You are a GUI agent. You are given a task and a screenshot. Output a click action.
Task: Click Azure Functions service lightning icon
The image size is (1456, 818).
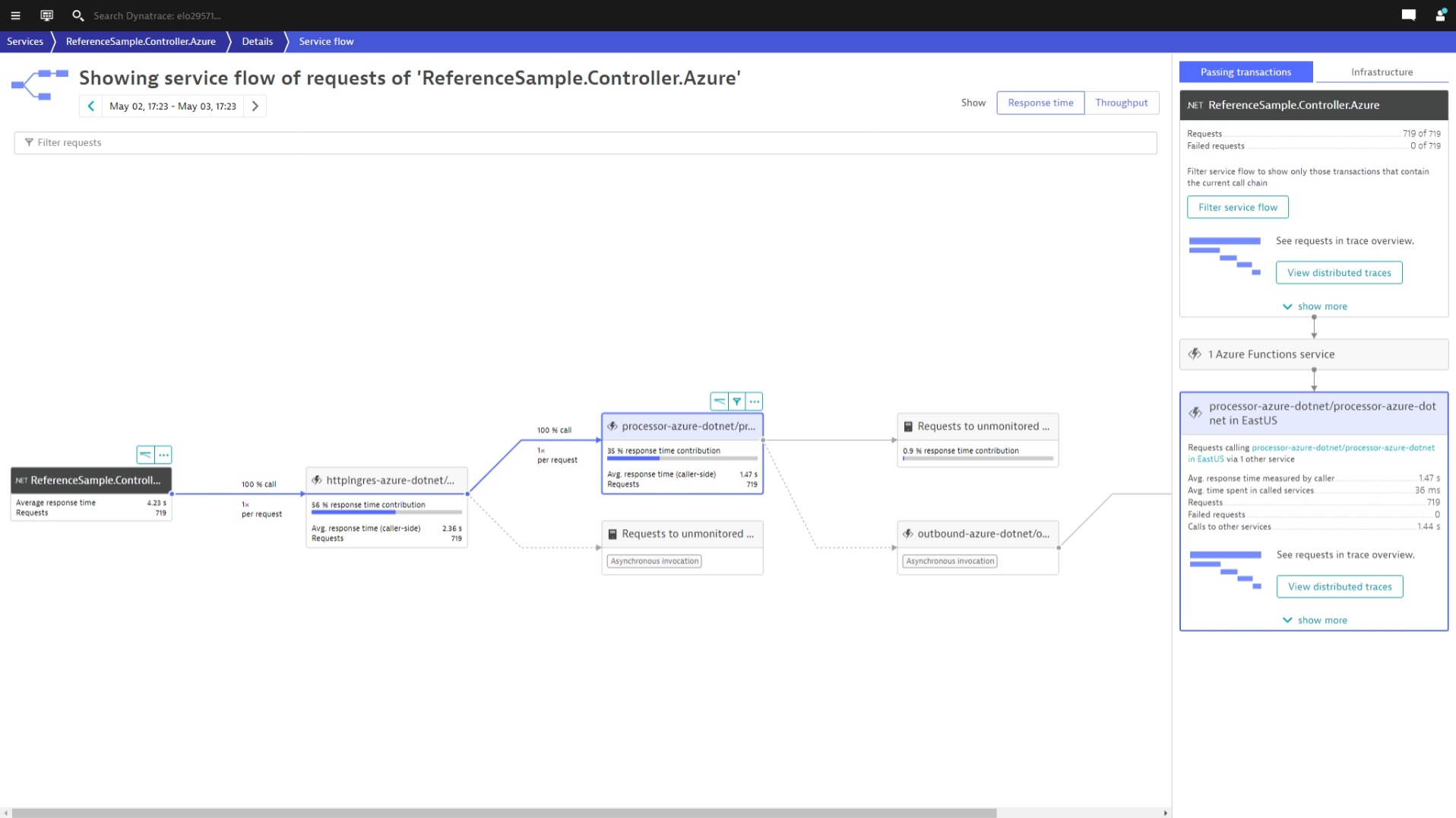click(1195, 354)
